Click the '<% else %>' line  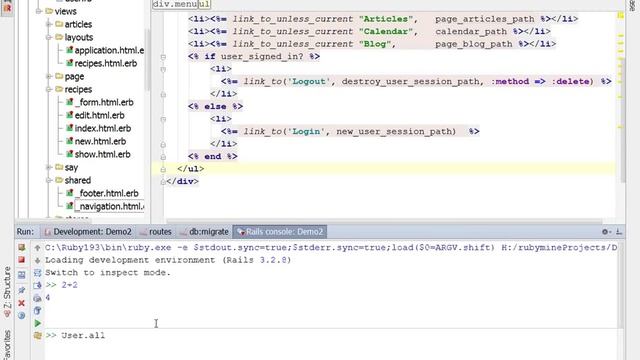(216, 107)
